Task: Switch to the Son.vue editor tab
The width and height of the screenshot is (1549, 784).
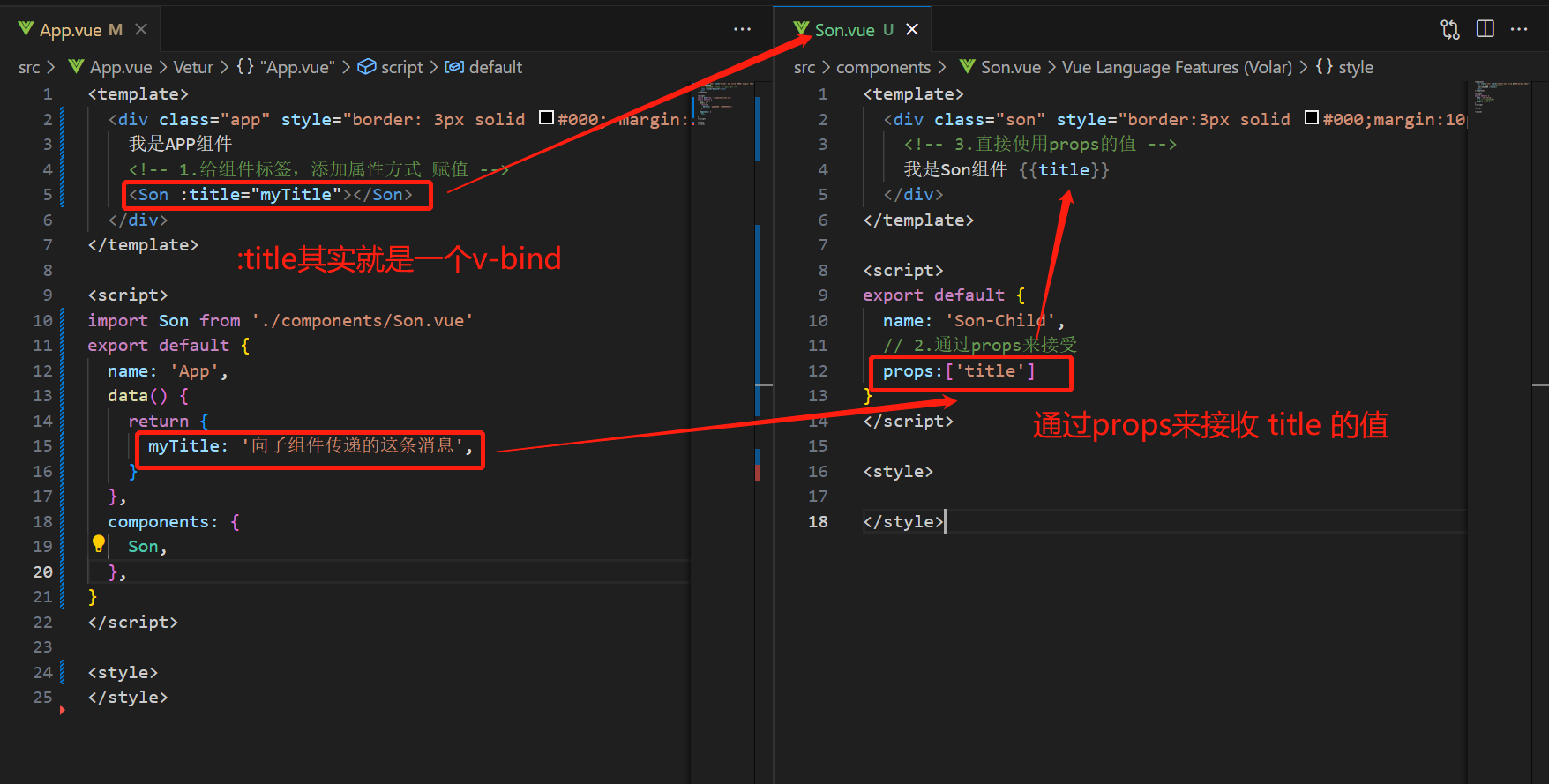Action: point(854,30)
